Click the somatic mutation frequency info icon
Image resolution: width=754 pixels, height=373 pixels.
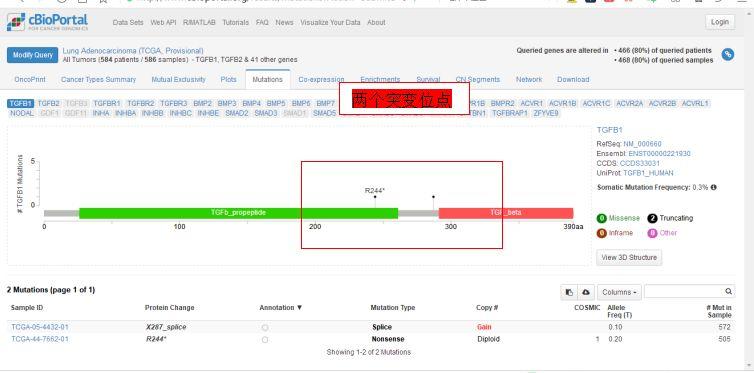tap(714, 187)
